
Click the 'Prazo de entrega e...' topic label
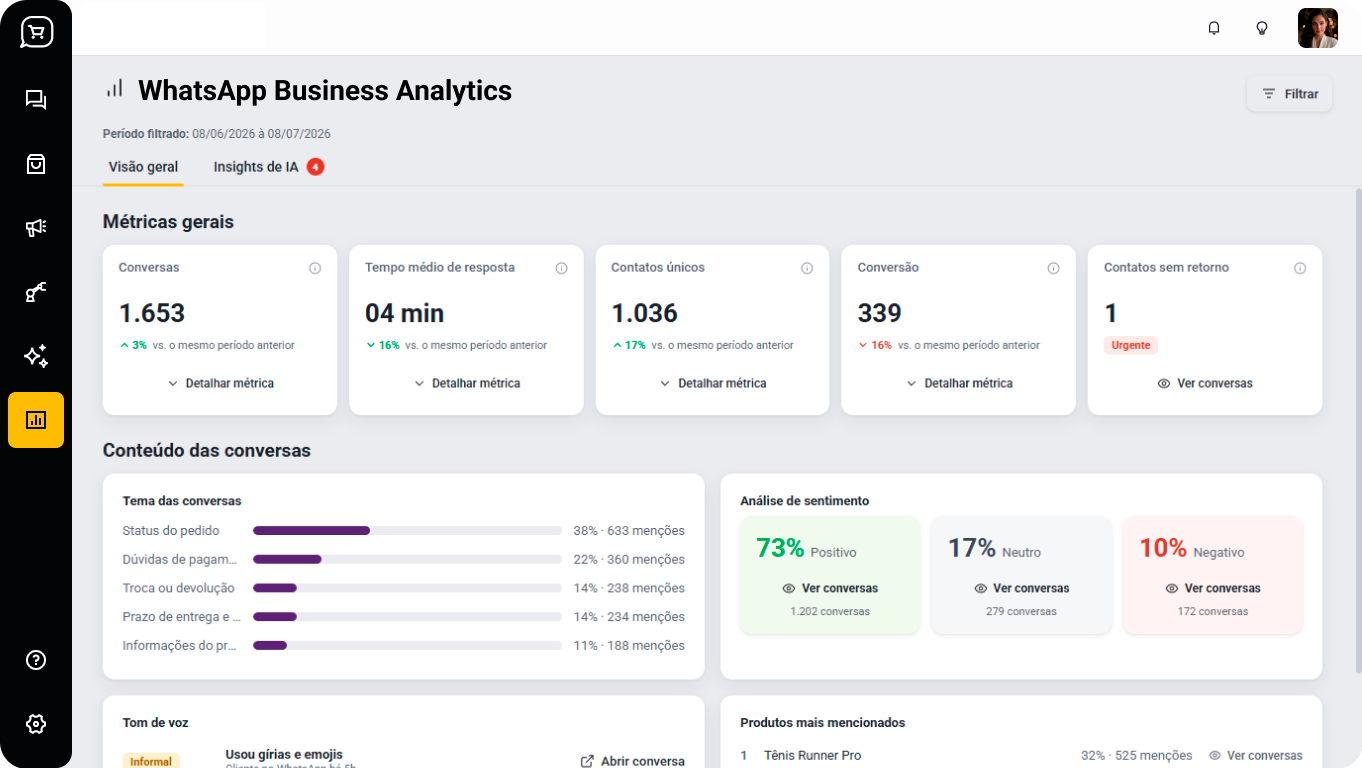(x=181, y=617)
